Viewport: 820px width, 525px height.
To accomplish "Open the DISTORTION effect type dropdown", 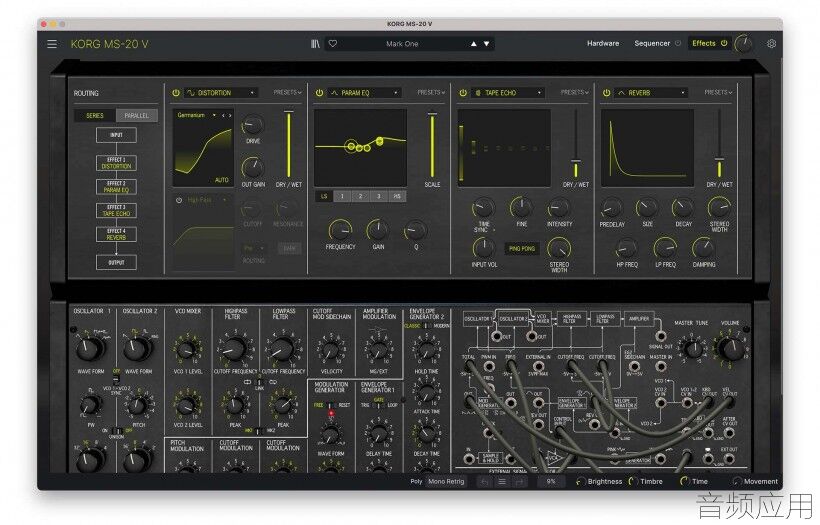I will click(220, 93).
